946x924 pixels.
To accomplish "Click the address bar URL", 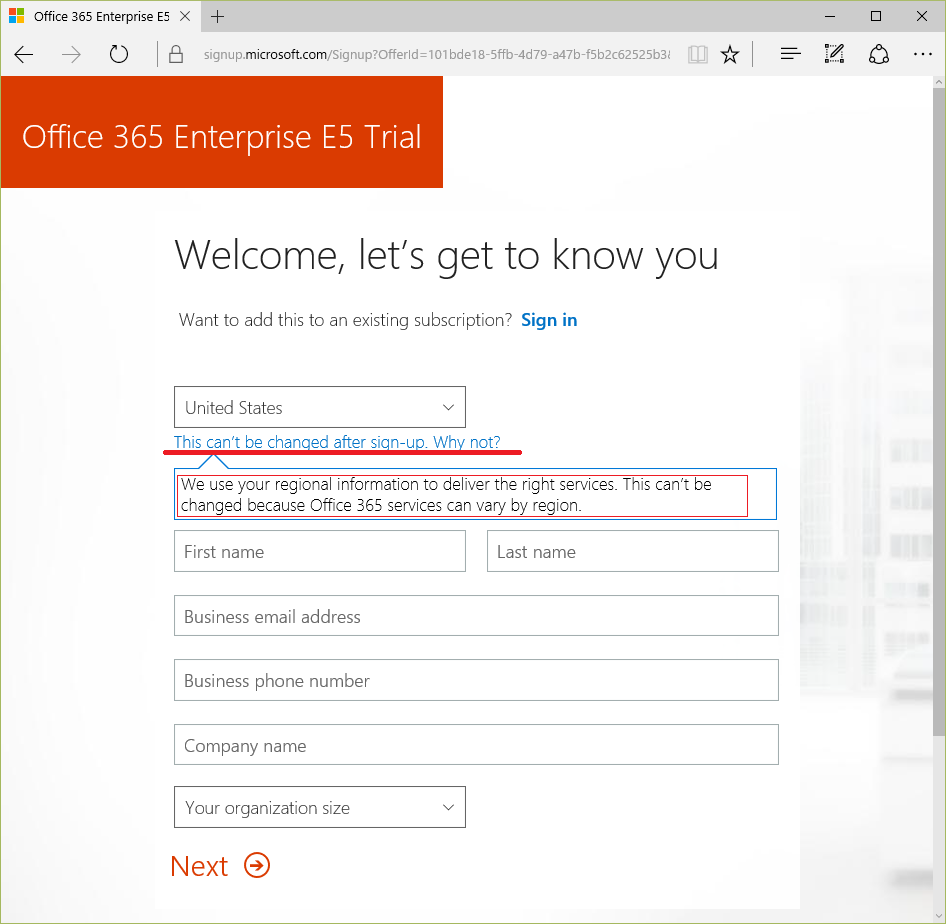I will pyautogui.click(x=436, y=54).
